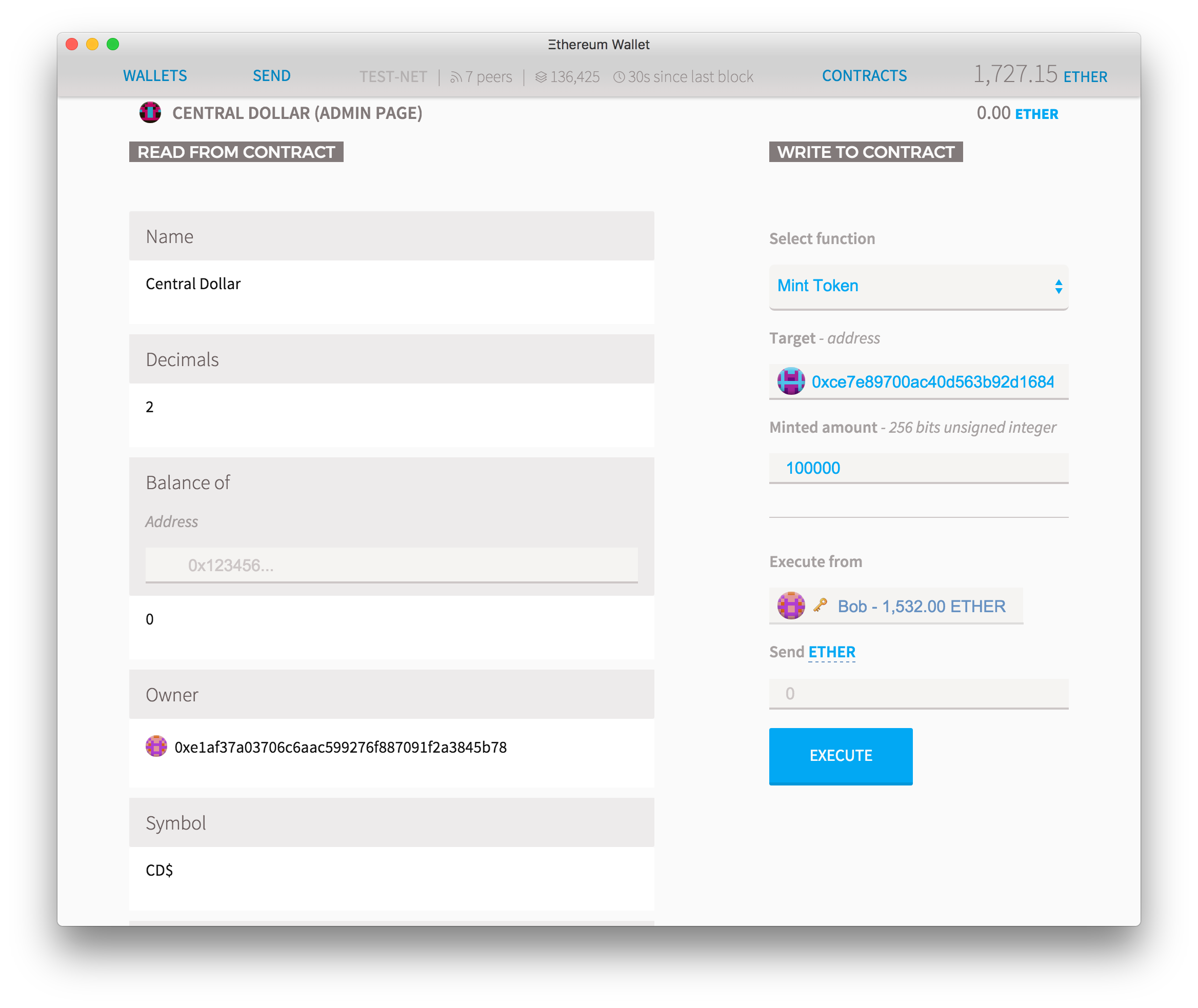Image resolution: width=1198 pixels, height=1008 pixels.
Task: Click the Owner address identicon
Action: [x=156, y=747]
